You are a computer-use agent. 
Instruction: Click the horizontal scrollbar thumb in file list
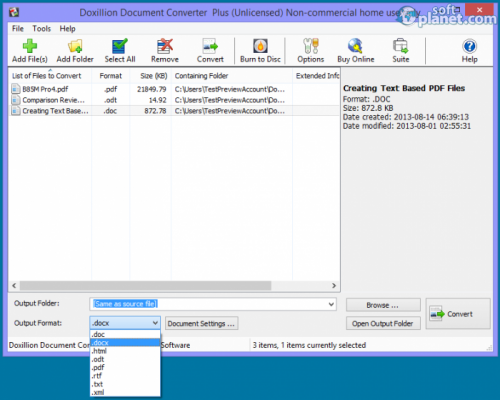[145, 286]
